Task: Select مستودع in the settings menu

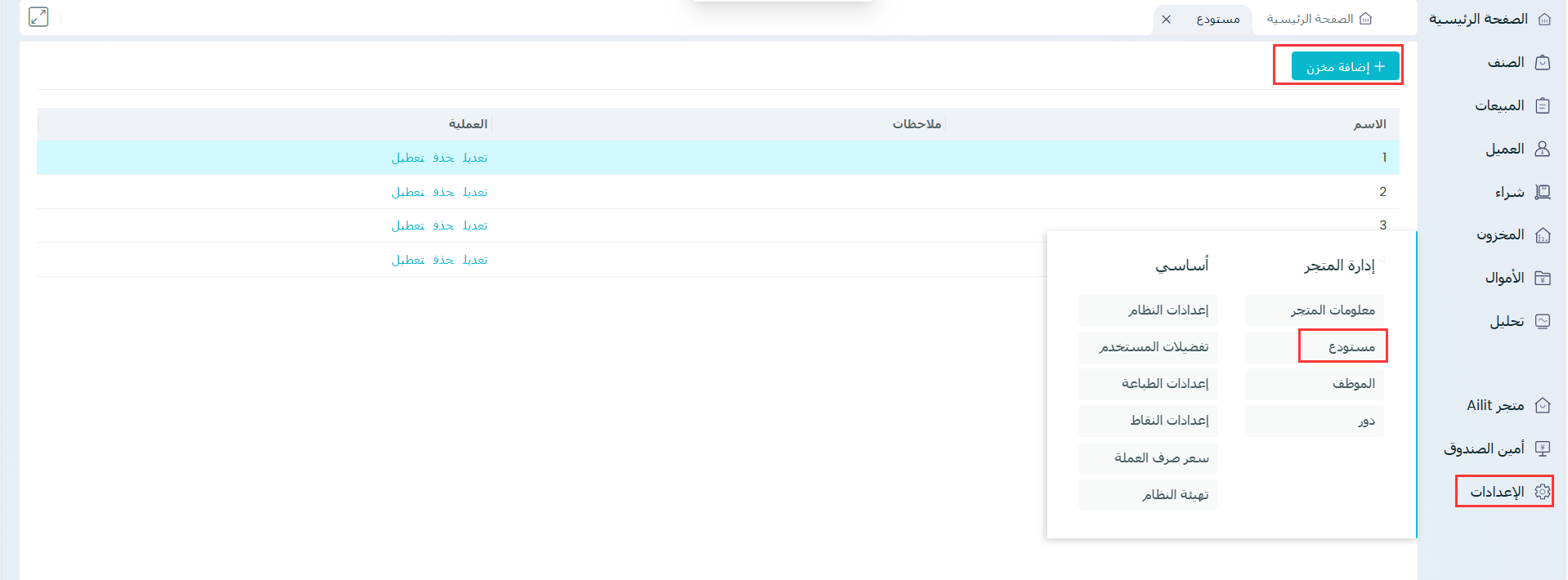Action: click(x=1351, y=347)
